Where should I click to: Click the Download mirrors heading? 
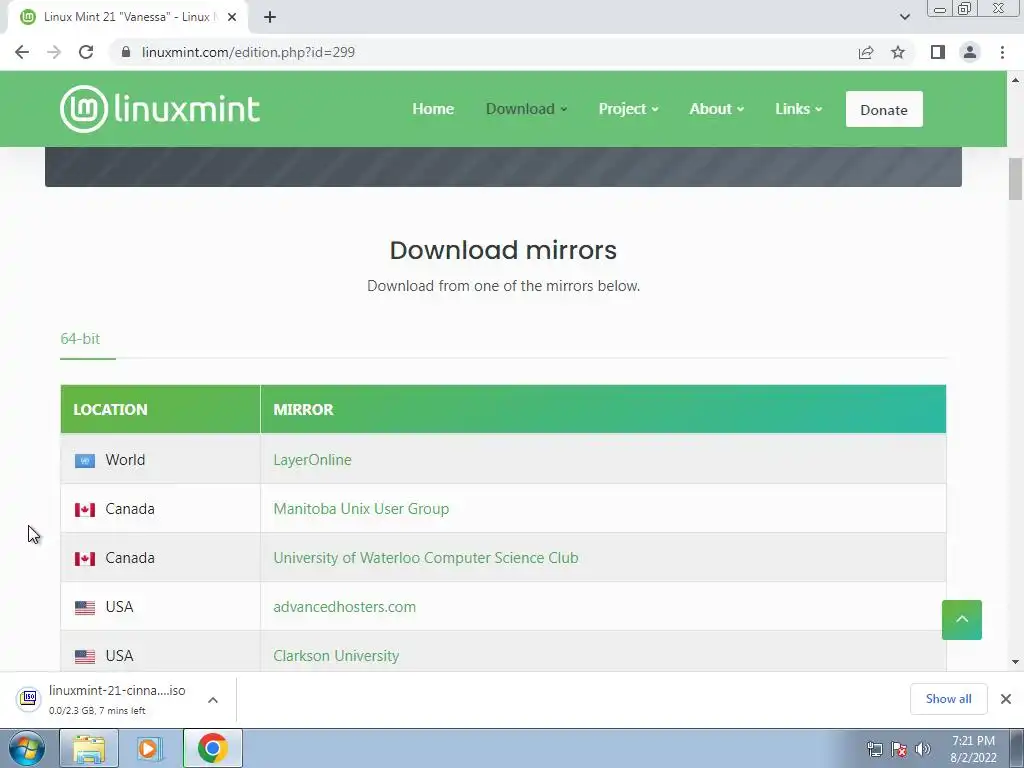(503, 250)
